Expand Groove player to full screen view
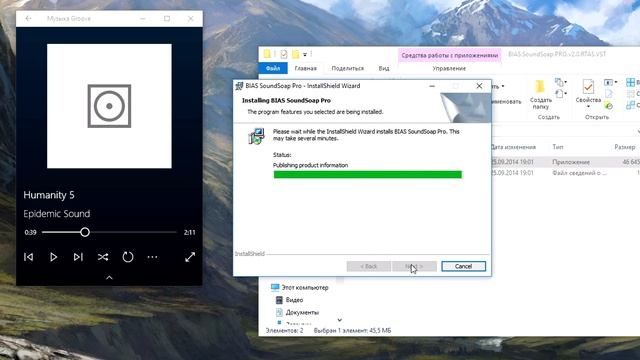 [x=190, y=257]
